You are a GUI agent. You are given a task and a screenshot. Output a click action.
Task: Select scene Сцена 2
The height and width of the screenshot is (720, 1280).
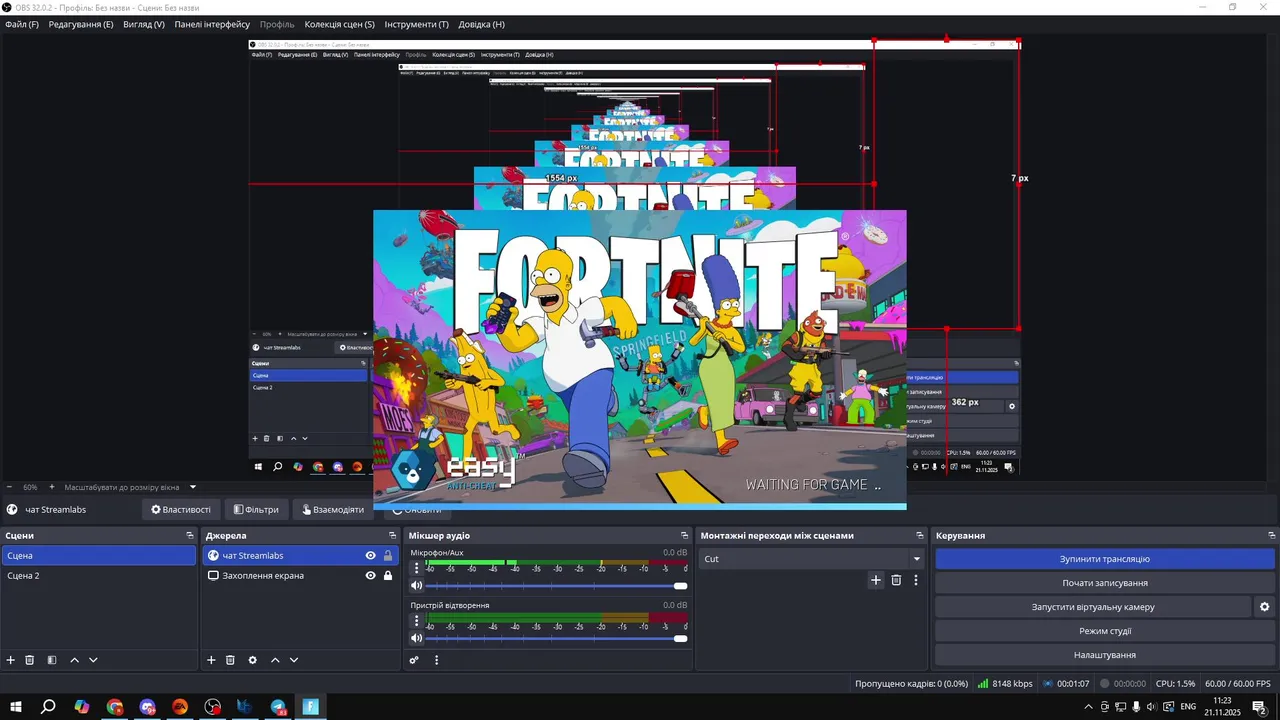99,576
